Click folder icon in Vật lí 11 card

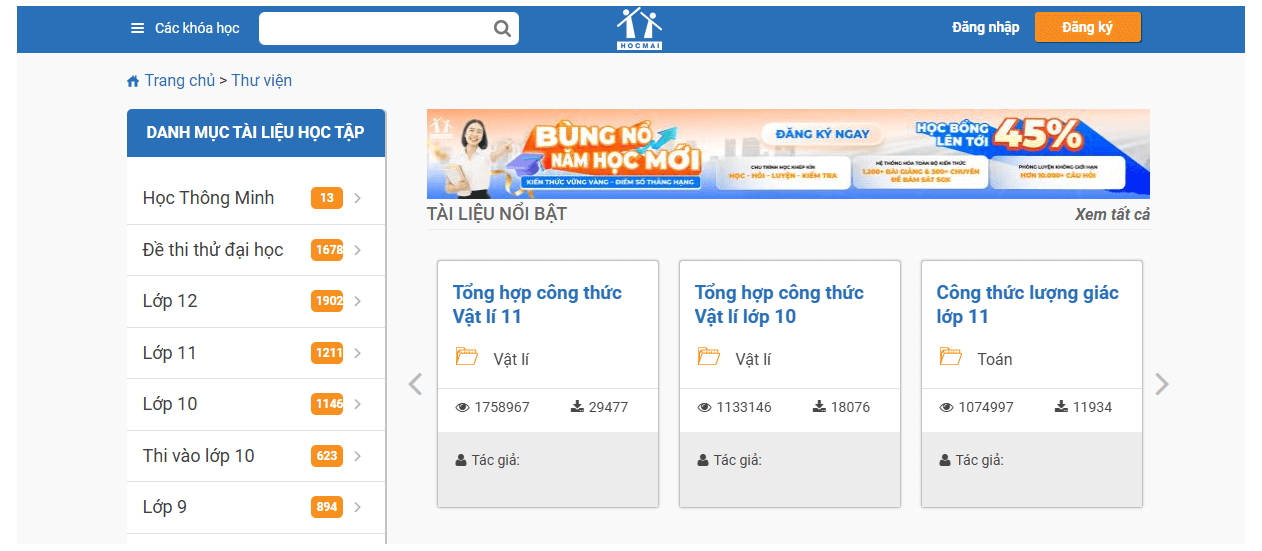pyautogui.click(x=467, y=356)
